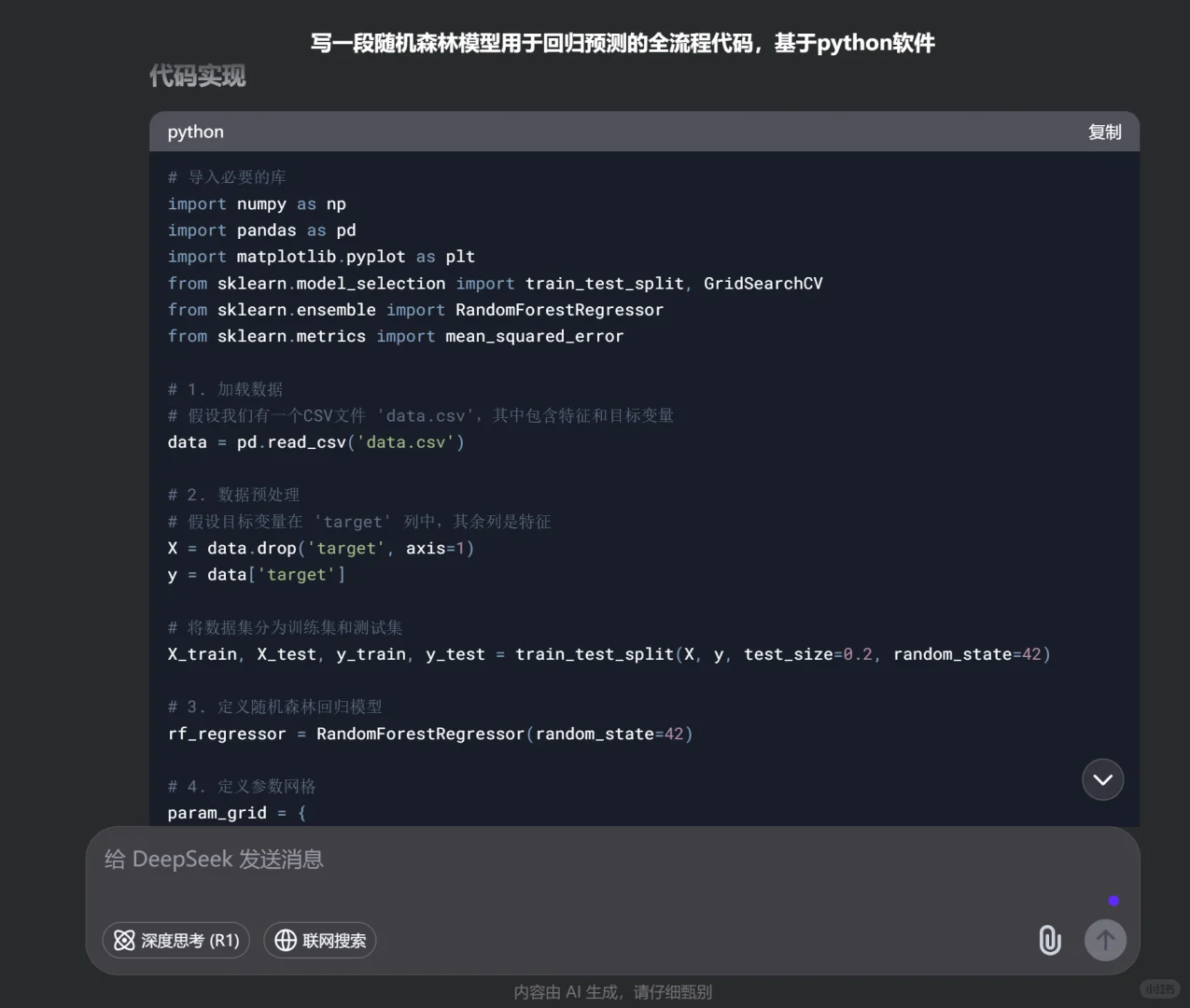Screen dimensions: 1190x1008
Task: Click the comment # 1. 加载数据
Action: [225, 388]
